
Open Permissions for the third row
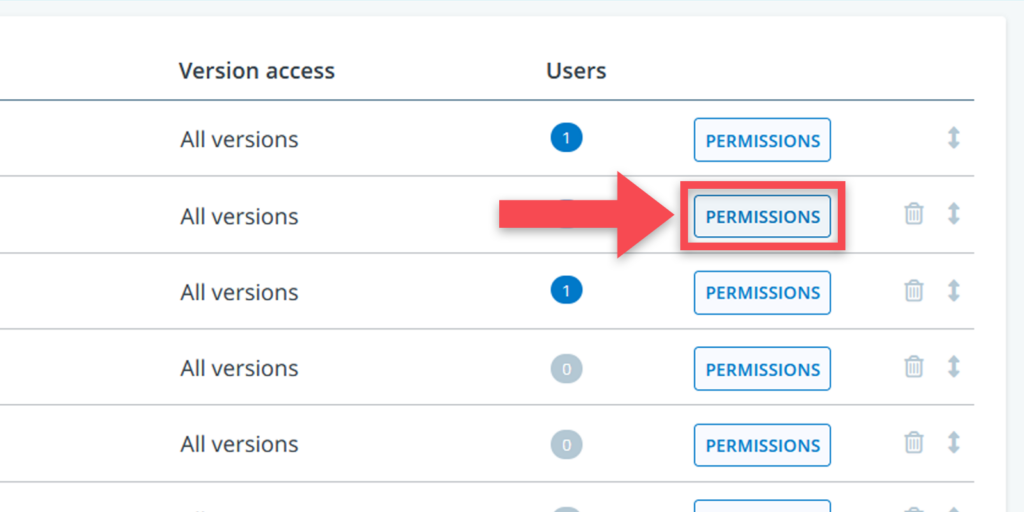point(762,292)
